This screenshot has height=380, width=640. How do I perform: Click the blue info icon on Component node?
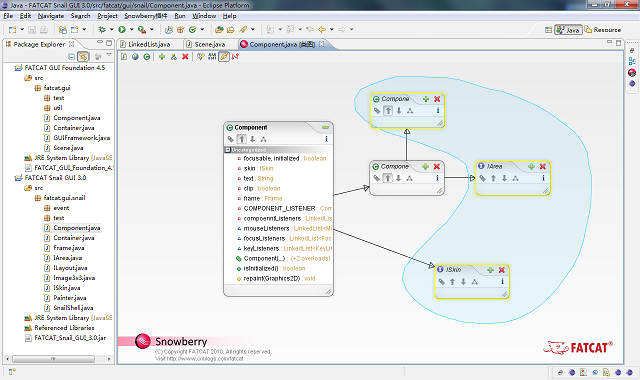pos(326,139)
